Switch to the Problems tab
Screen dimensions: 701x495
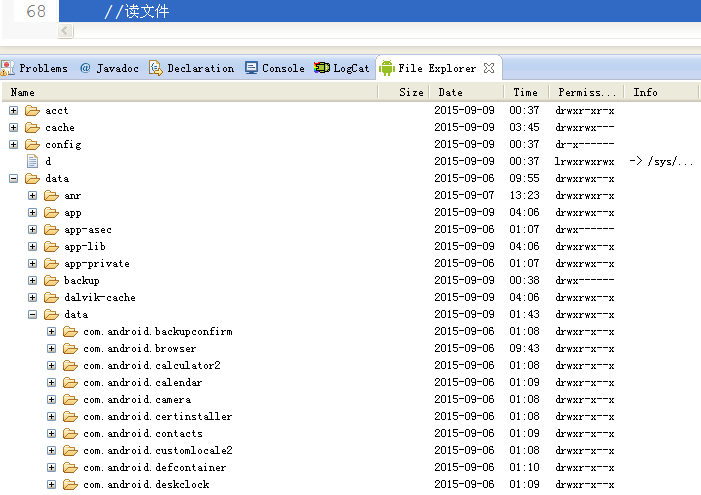point(34,68)
